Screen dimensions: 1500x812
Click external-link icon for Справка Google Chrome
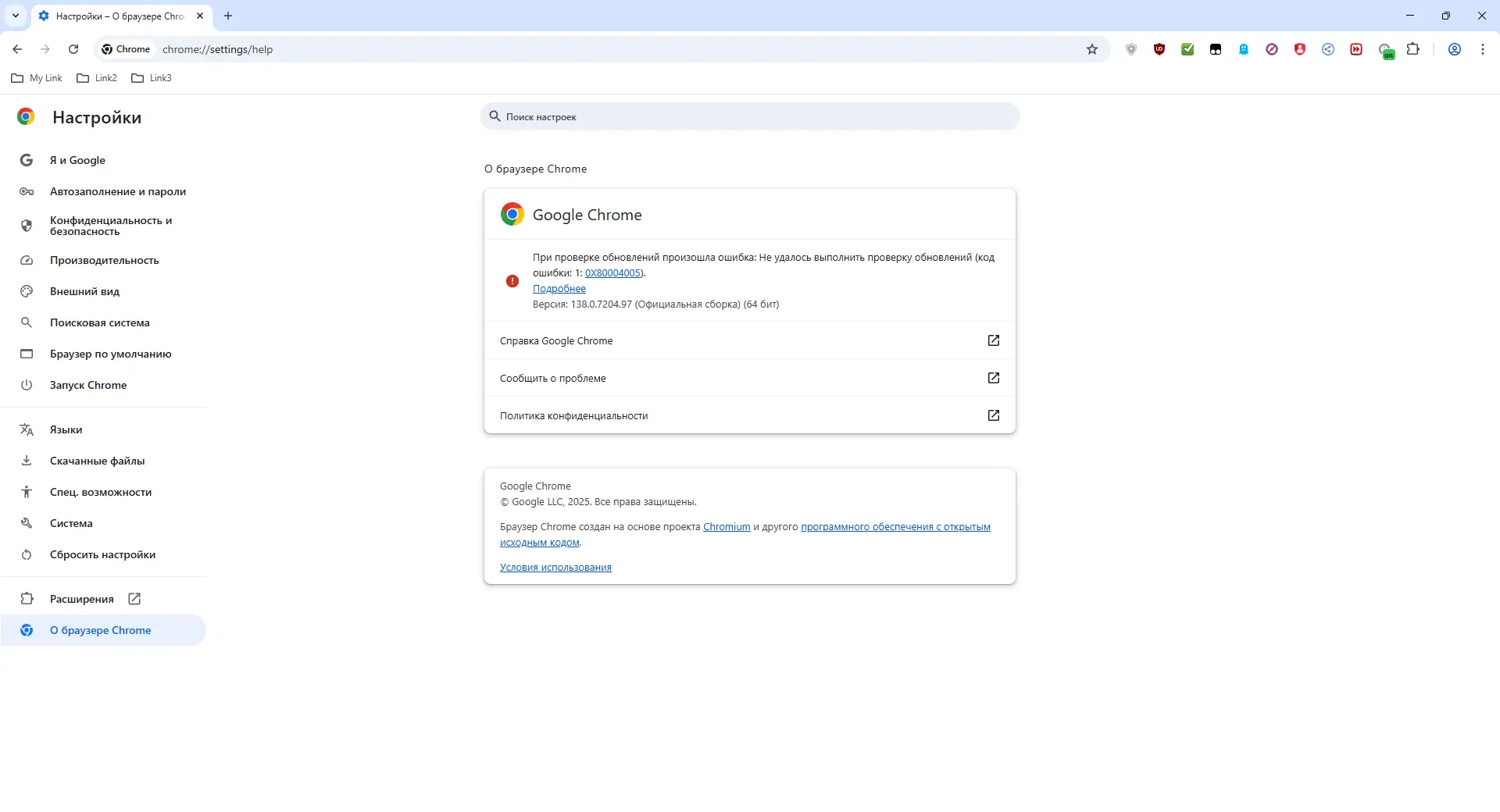(x=994, y=340)
